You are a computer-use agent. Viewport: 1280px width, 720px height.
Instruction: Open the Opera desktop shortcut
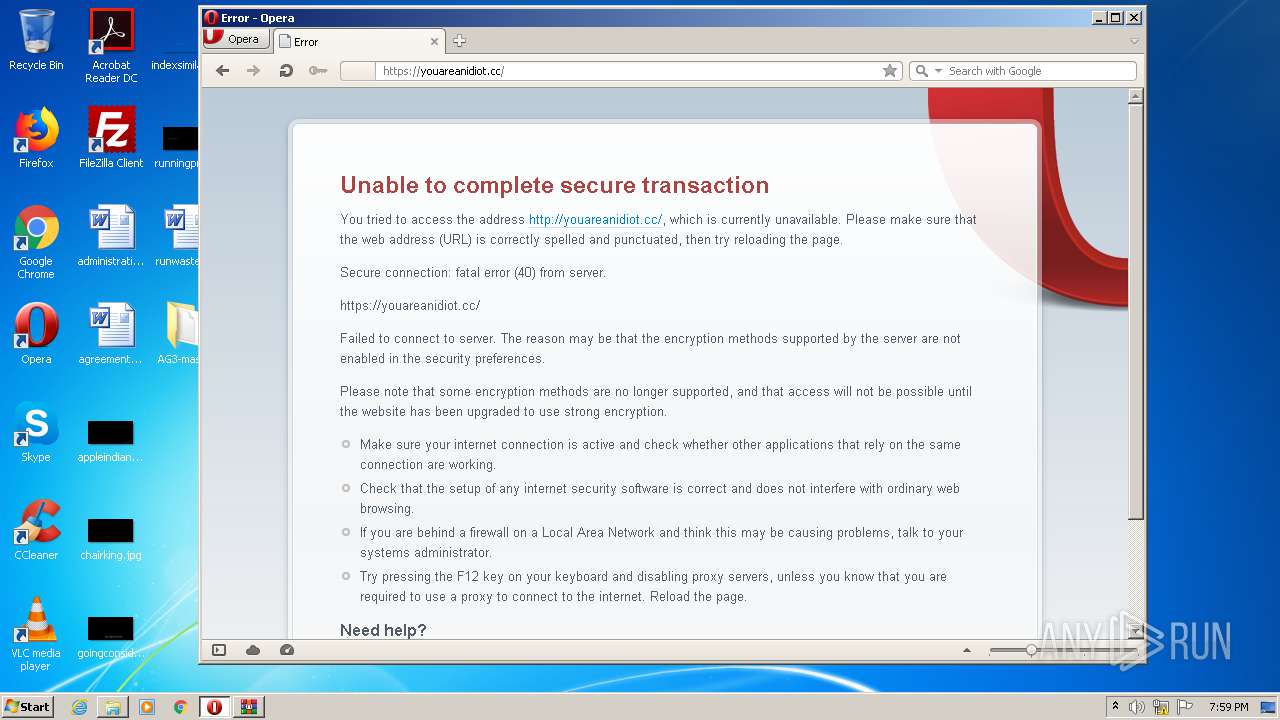36,334
